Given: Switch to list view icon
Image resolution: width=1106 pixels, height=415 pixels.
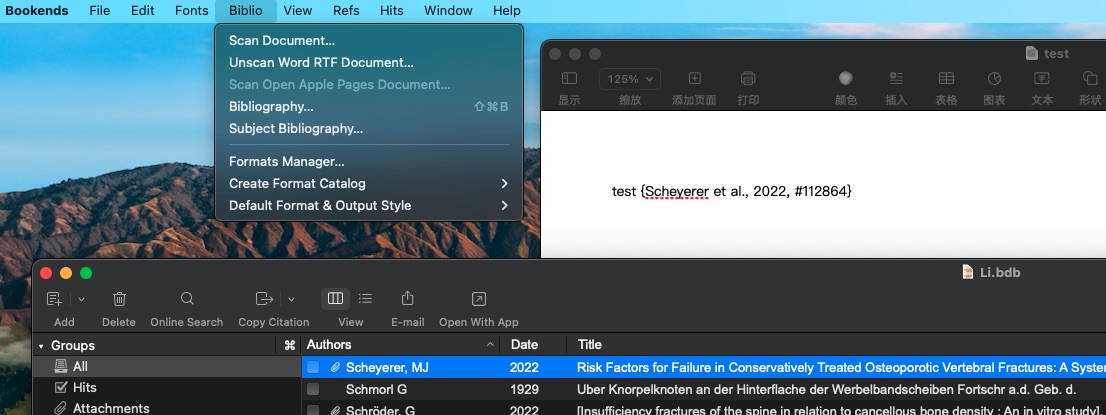Looking at the screenshot, I should (365, 299).
